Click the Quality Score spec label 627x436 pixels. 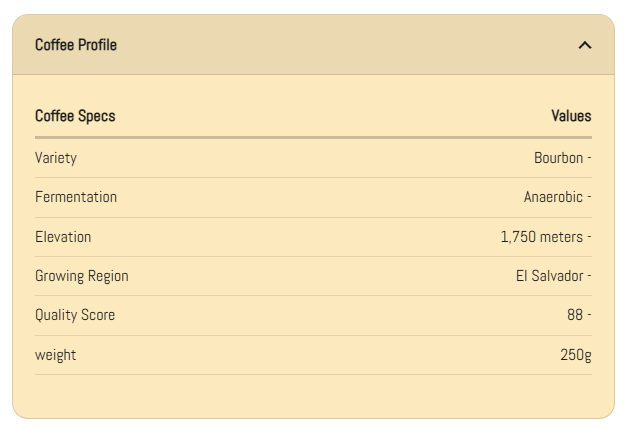pos(75,315)
